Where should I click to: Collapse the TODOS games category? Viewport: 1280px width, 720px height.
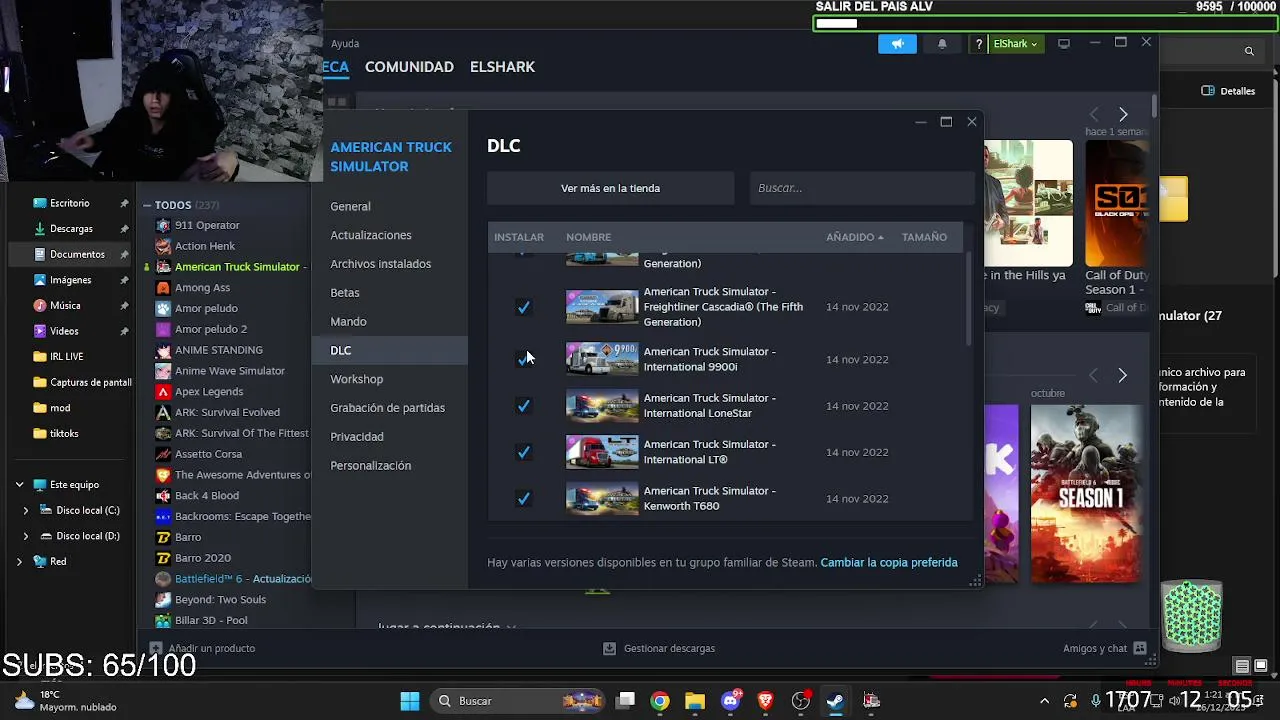point(147,205)
